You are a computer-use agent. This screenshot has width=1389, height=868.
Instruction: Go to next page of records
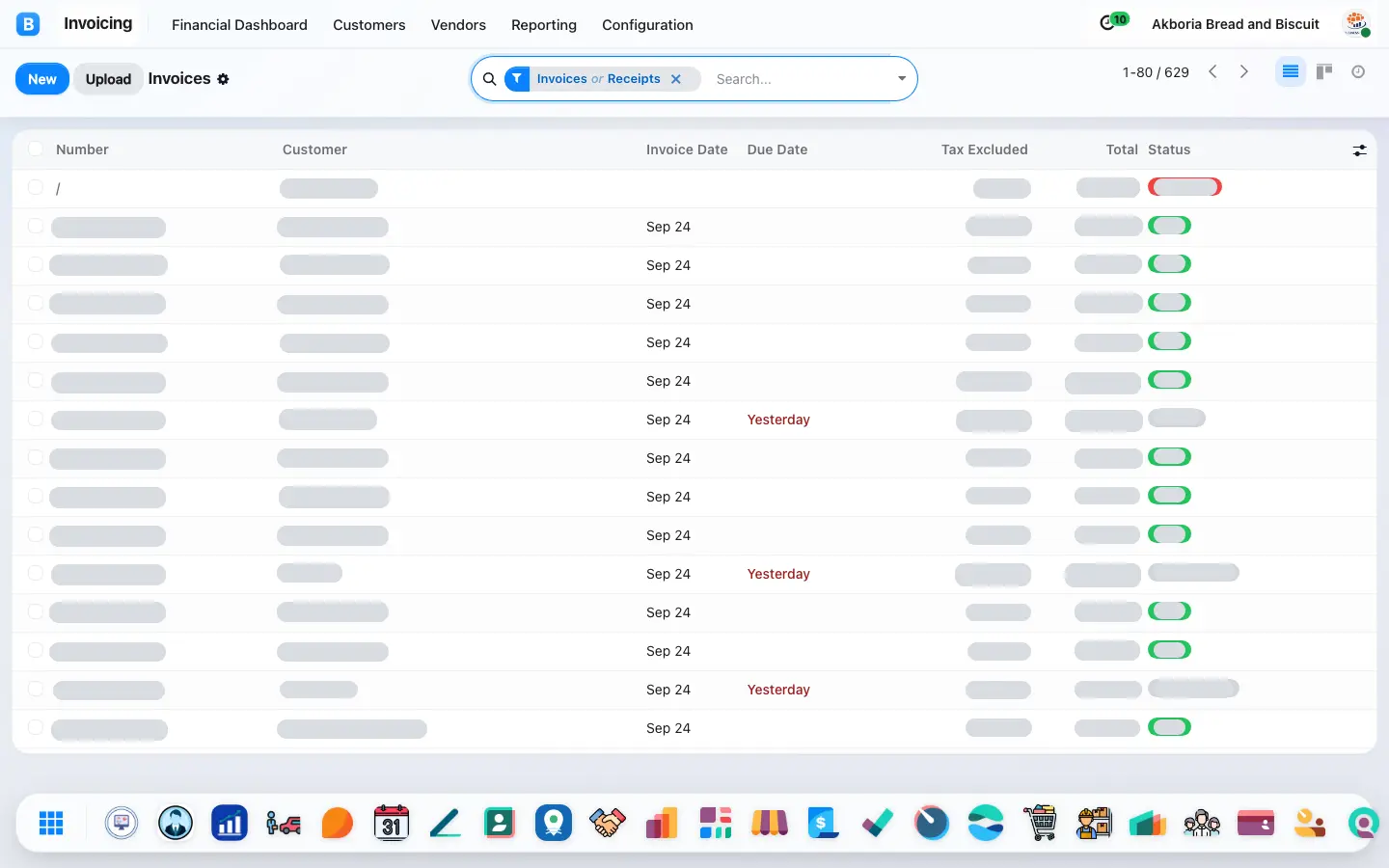pyautogui.click(x=1244, y=71)
